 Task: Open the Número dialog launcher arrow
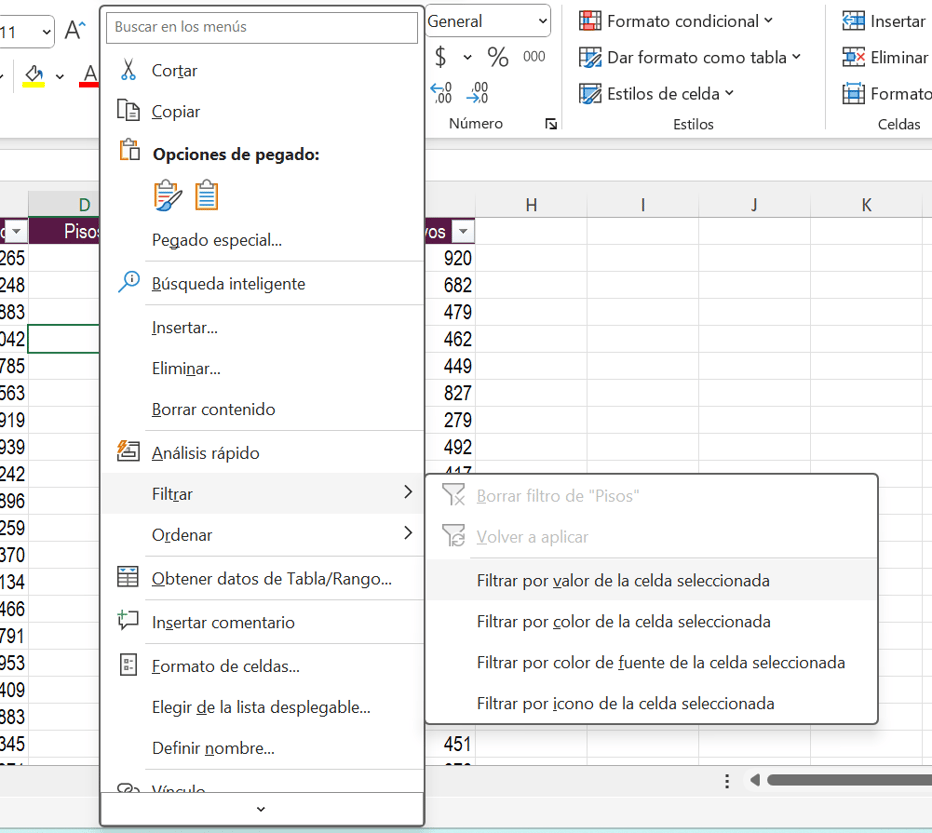551,124
